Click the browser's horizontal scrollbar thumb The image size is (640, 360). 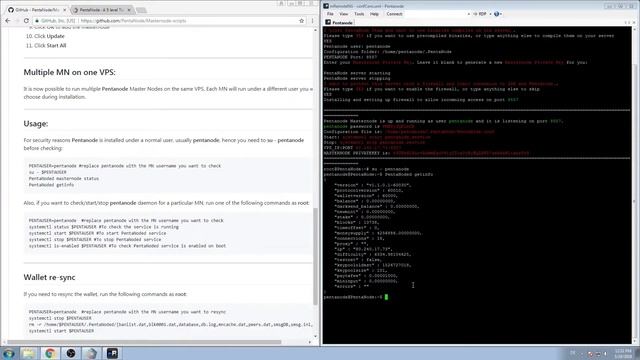(x=144, y=342)
